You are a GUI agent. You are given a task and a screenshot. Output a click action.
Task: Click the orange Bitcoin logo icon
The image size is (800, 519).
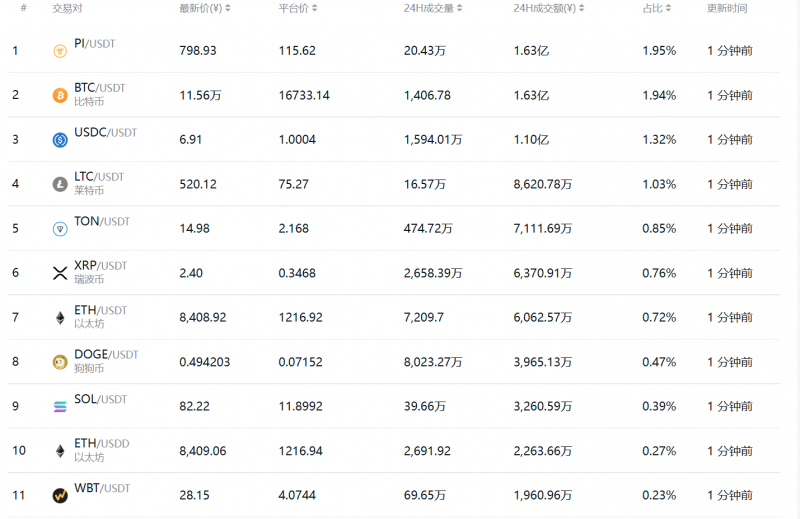60,96
